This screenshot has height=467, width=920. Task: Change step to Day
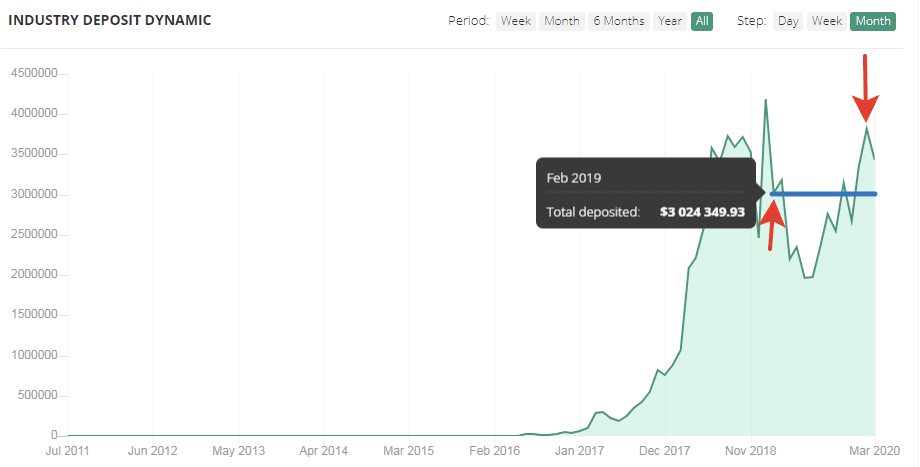coord(787,21)
